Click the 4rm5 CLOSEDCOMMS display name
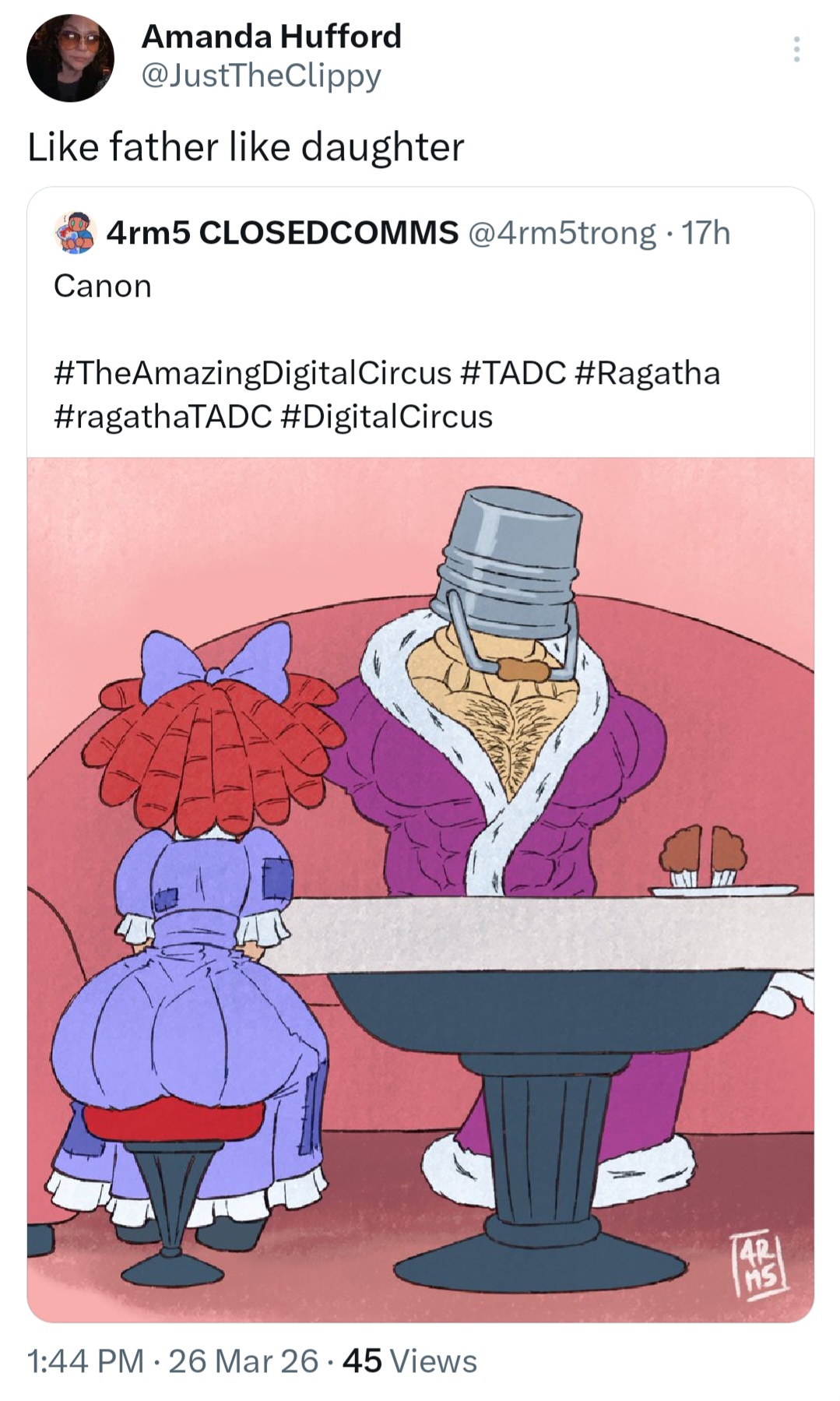 (x=282, y=232)
